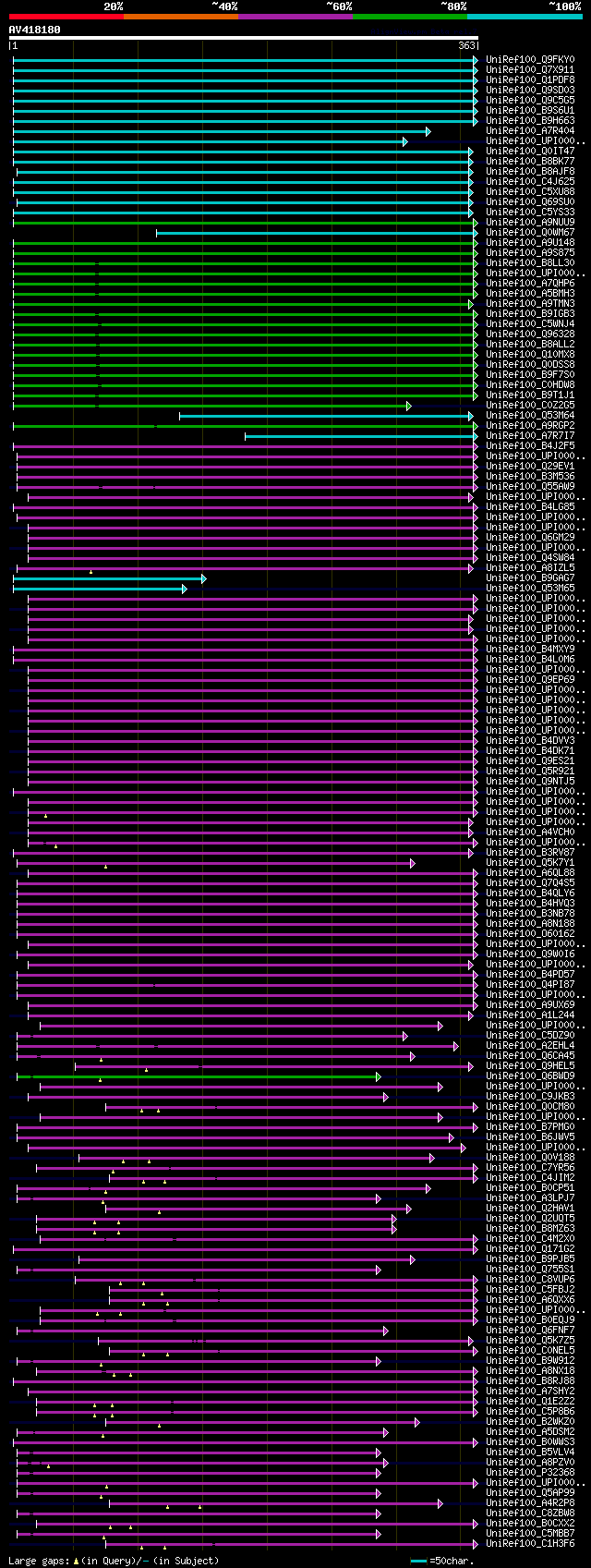The width and height of the screenshot is (591, 1568).
Task: Click the red 20% identity legend segment
Action: (66, 17)
